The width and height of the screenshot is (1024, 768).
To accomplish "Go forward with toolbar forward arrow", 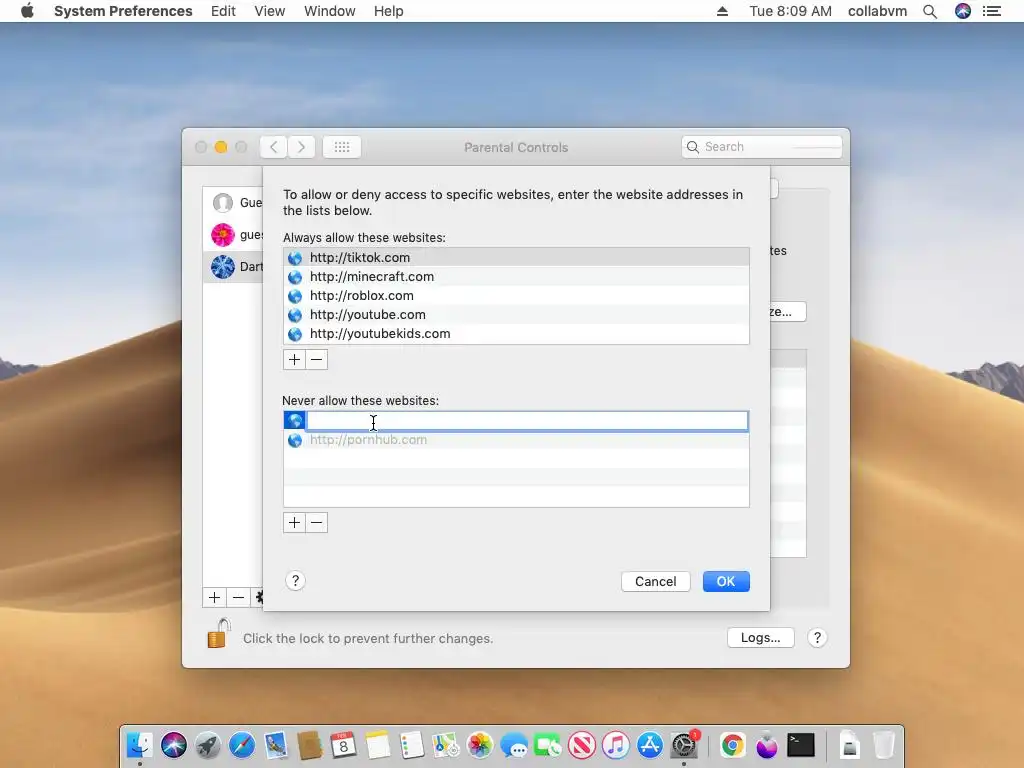I will click(x=301, y=147).
